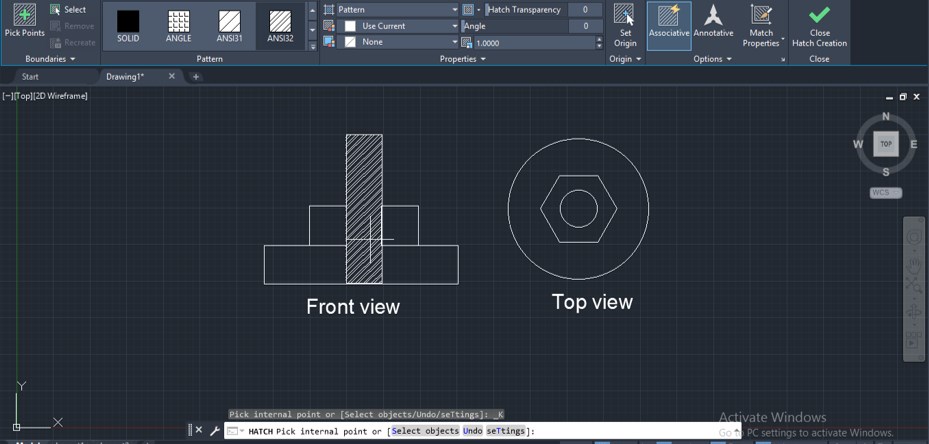Screen dimensions: 929x444
Task: Toggle the Annotative hatch option
Action: 713,23
